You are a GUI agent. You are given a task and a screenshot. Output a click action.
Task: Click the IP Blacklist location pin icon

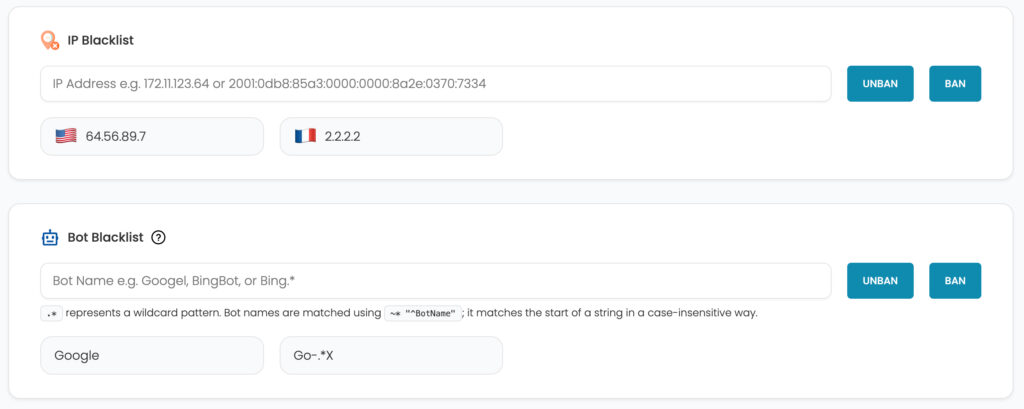50,40
